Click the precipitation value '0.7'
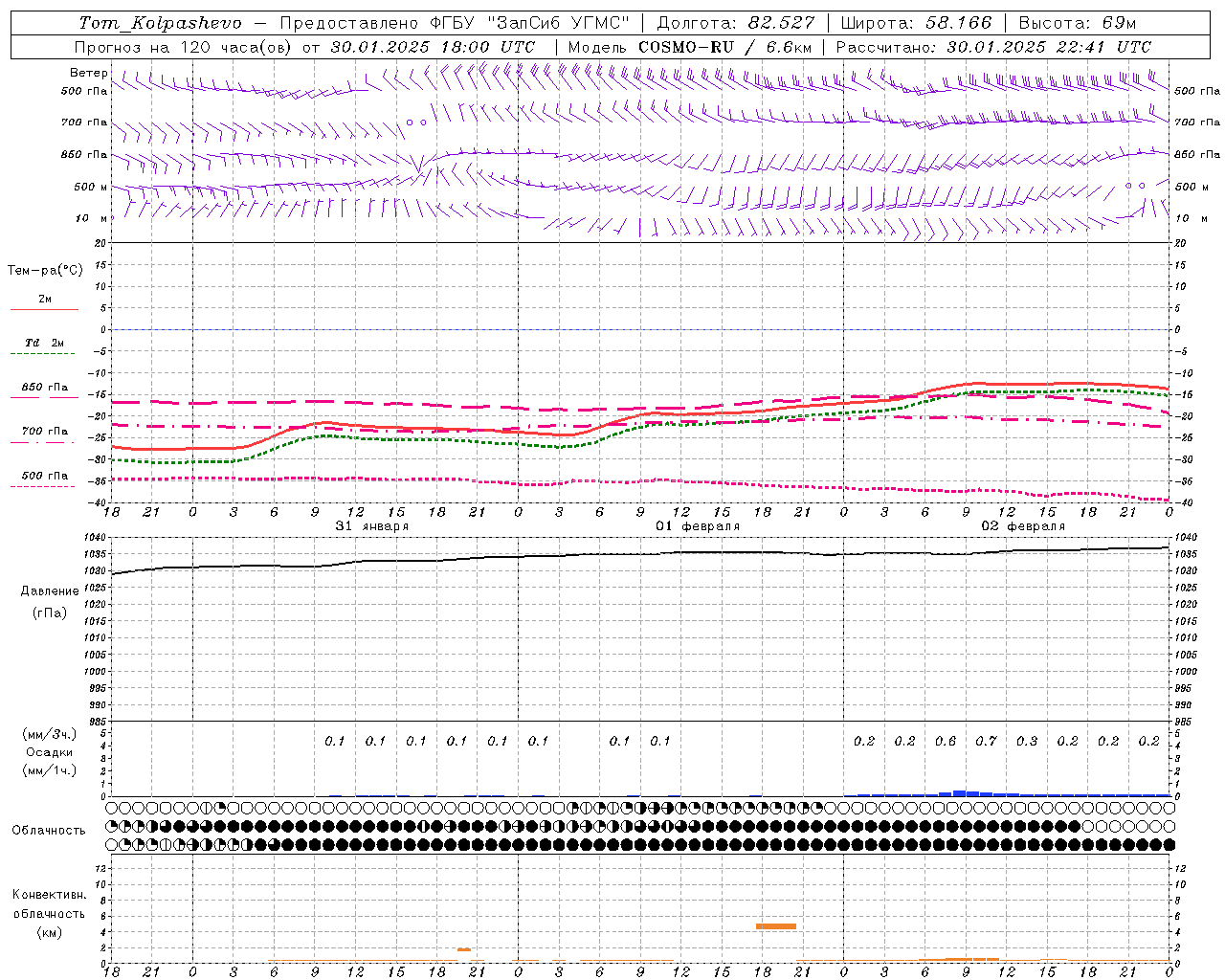The width and height of the screenshot is (1225, 980). click(986, 741)
